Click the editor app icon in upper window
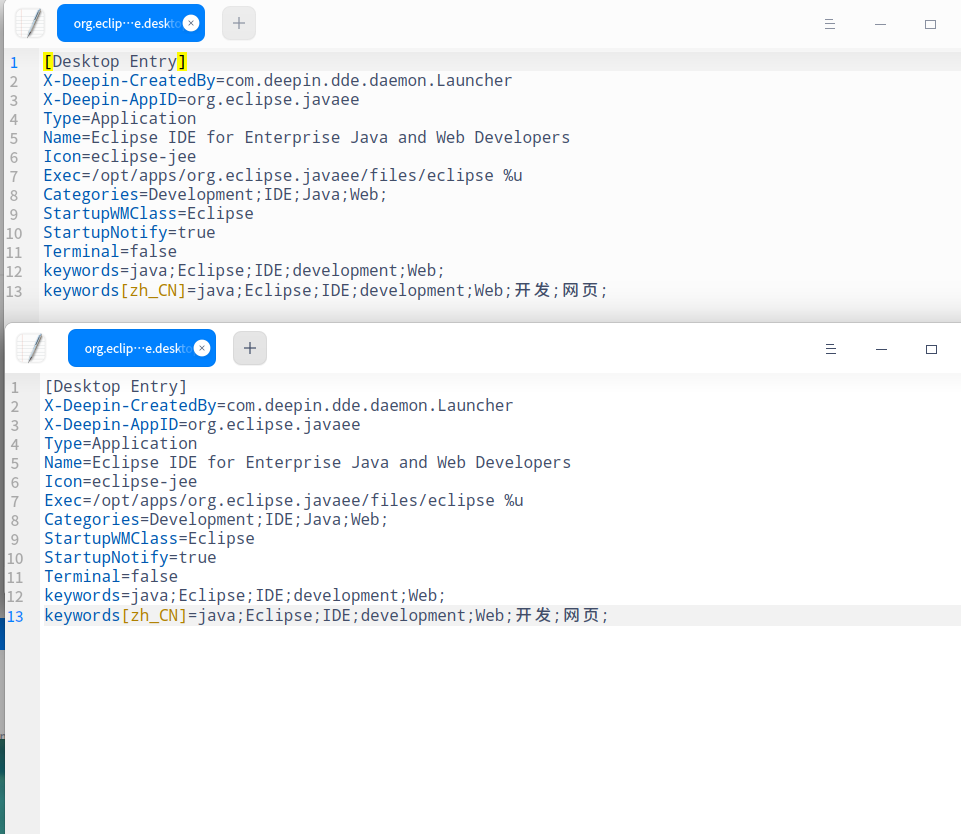Screen dimensions: 961x834 [30, 23]
